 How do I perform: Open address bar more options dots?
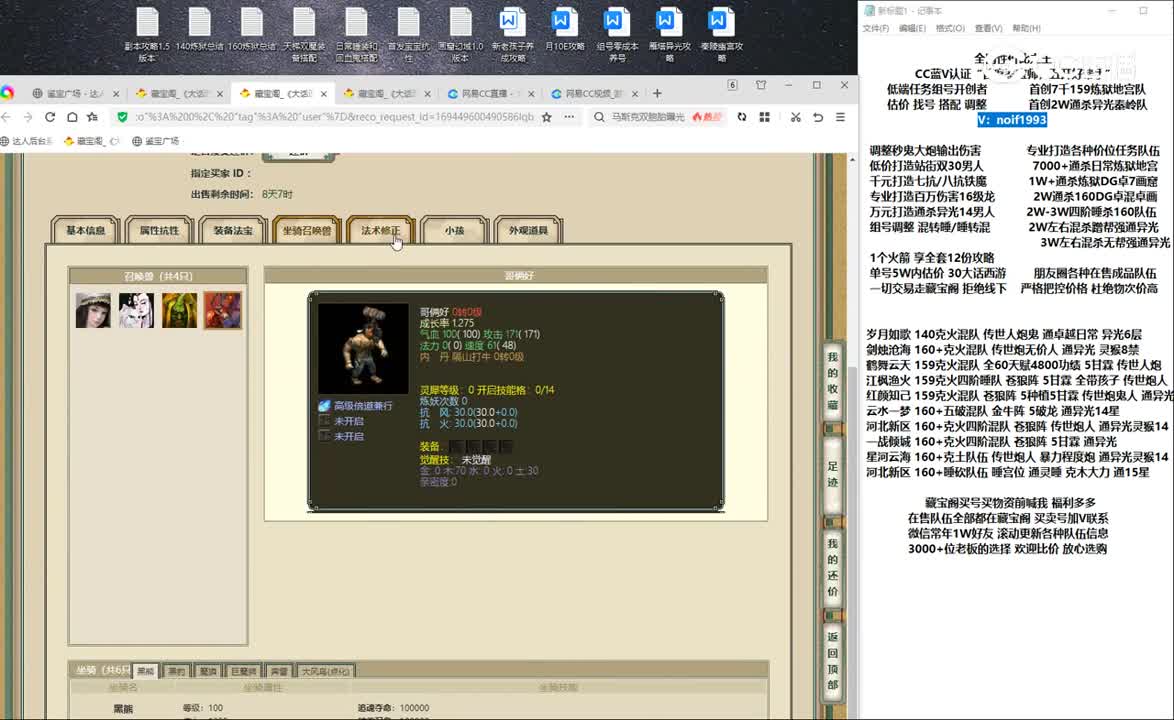(x=569, y=117)
